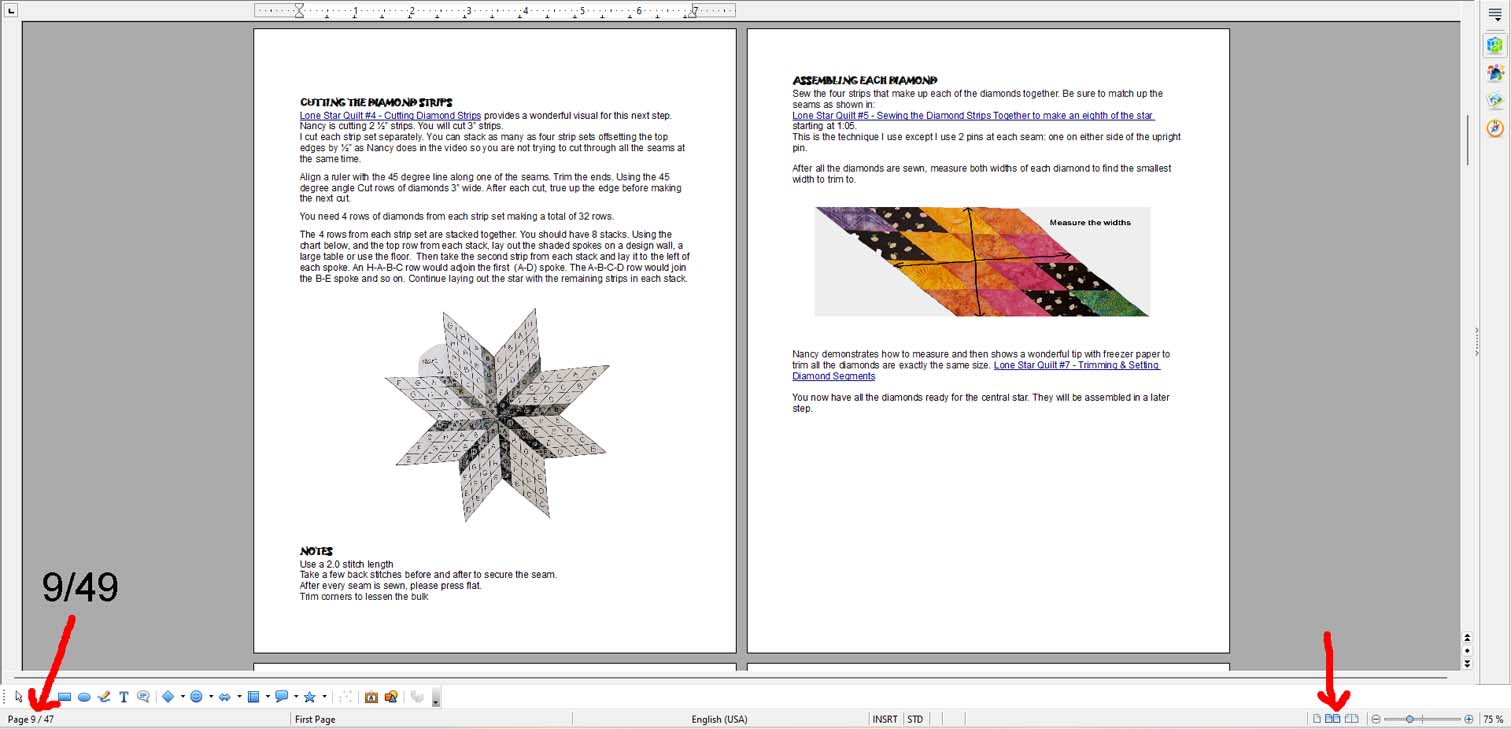
Task: Open the sidebar Styles and Formatting deck
Action: coord(1494,73)
